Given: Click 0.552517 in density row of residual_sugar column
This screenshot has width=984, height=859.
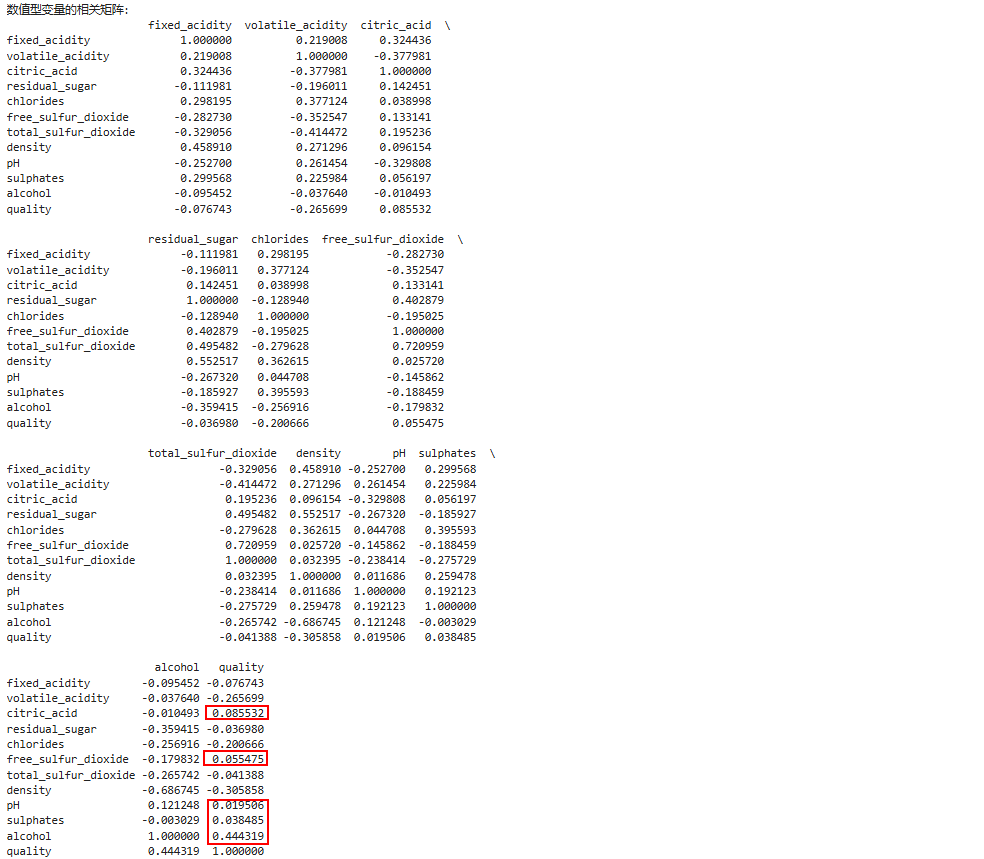Looking at the screenshot, I should [x=212, y=361].
